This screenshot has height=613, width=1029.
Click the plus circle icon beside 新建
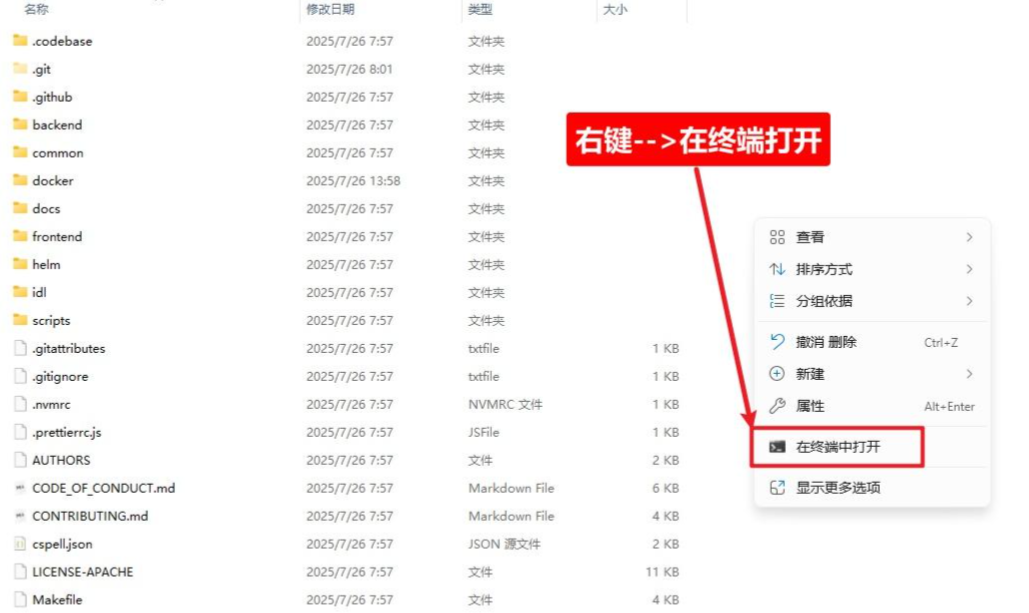click(777, 373)
